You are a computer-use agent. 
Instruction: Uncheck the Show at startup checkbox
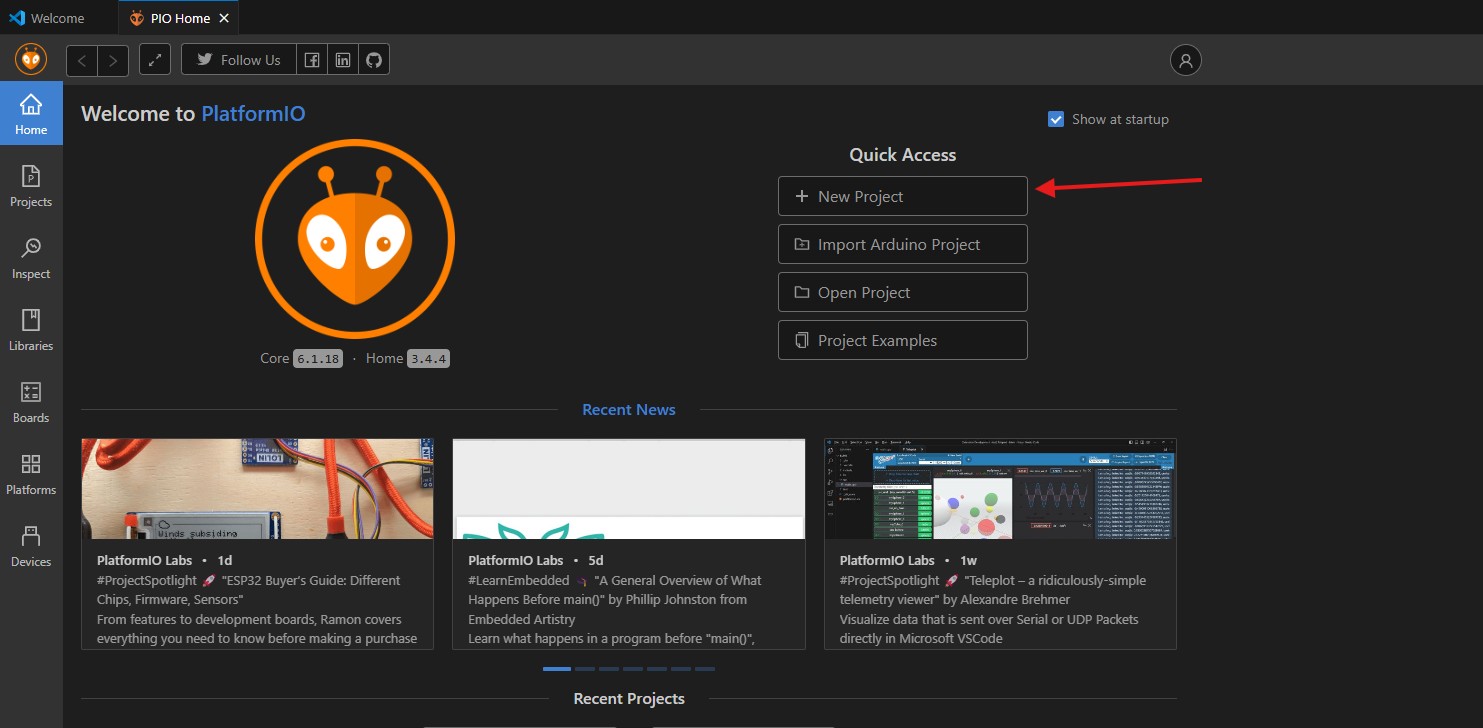pos(1056,119)
